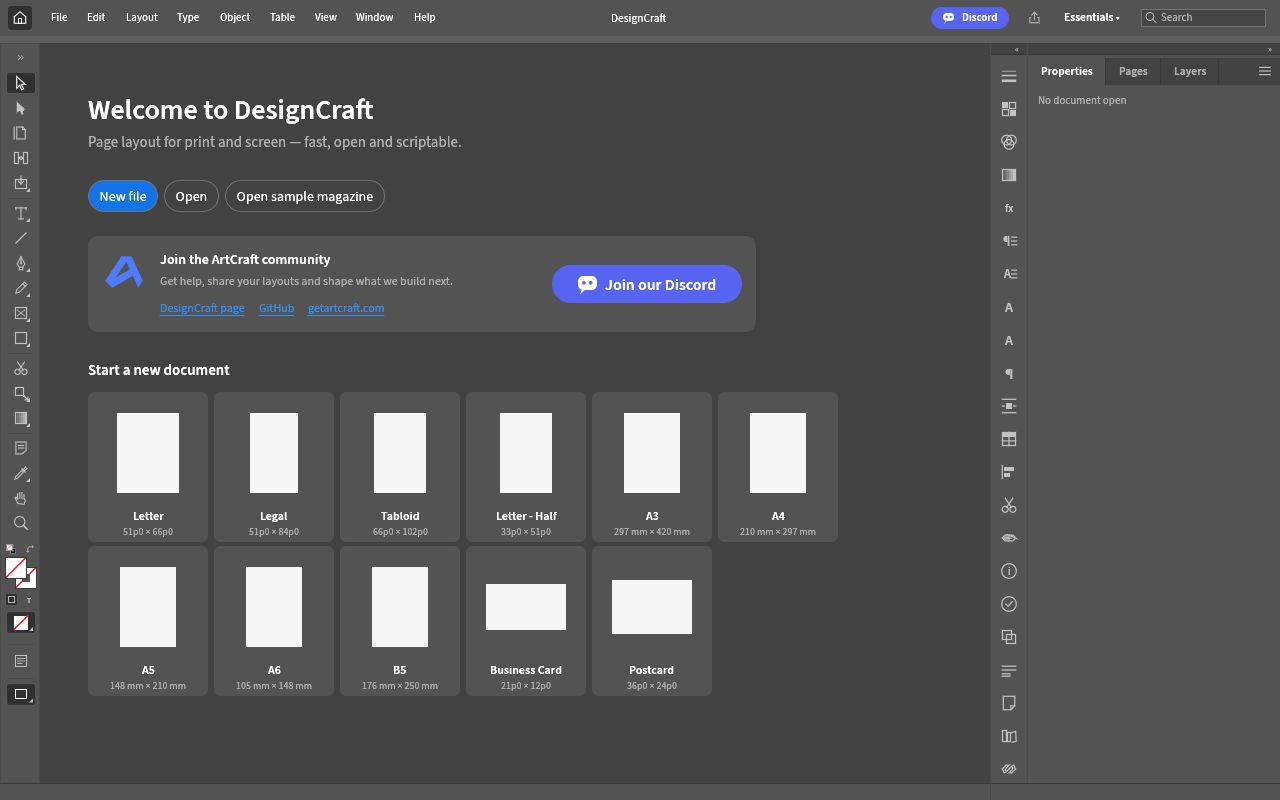Open the Table panel icon
Image resolution: width=1280 pixels, height=800 pixels.
point(1009,439)
